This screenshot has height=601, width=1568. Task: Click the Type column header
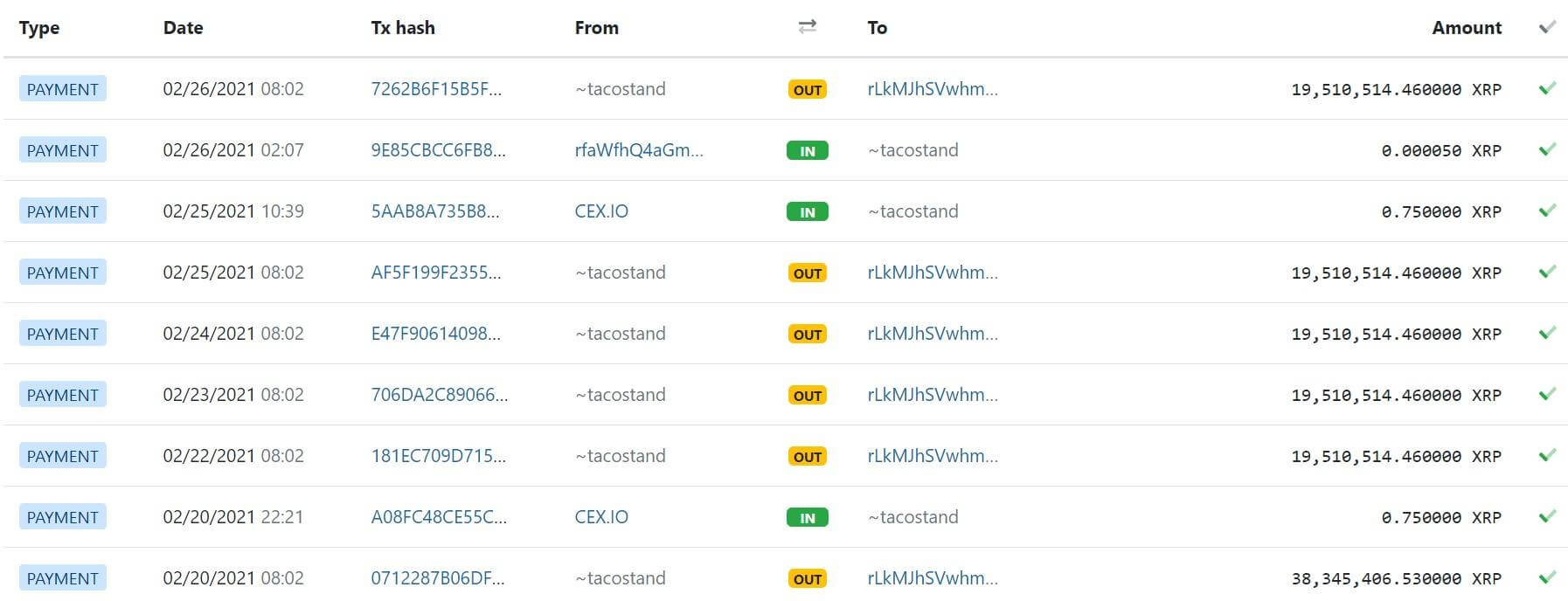tap(39, 28)
